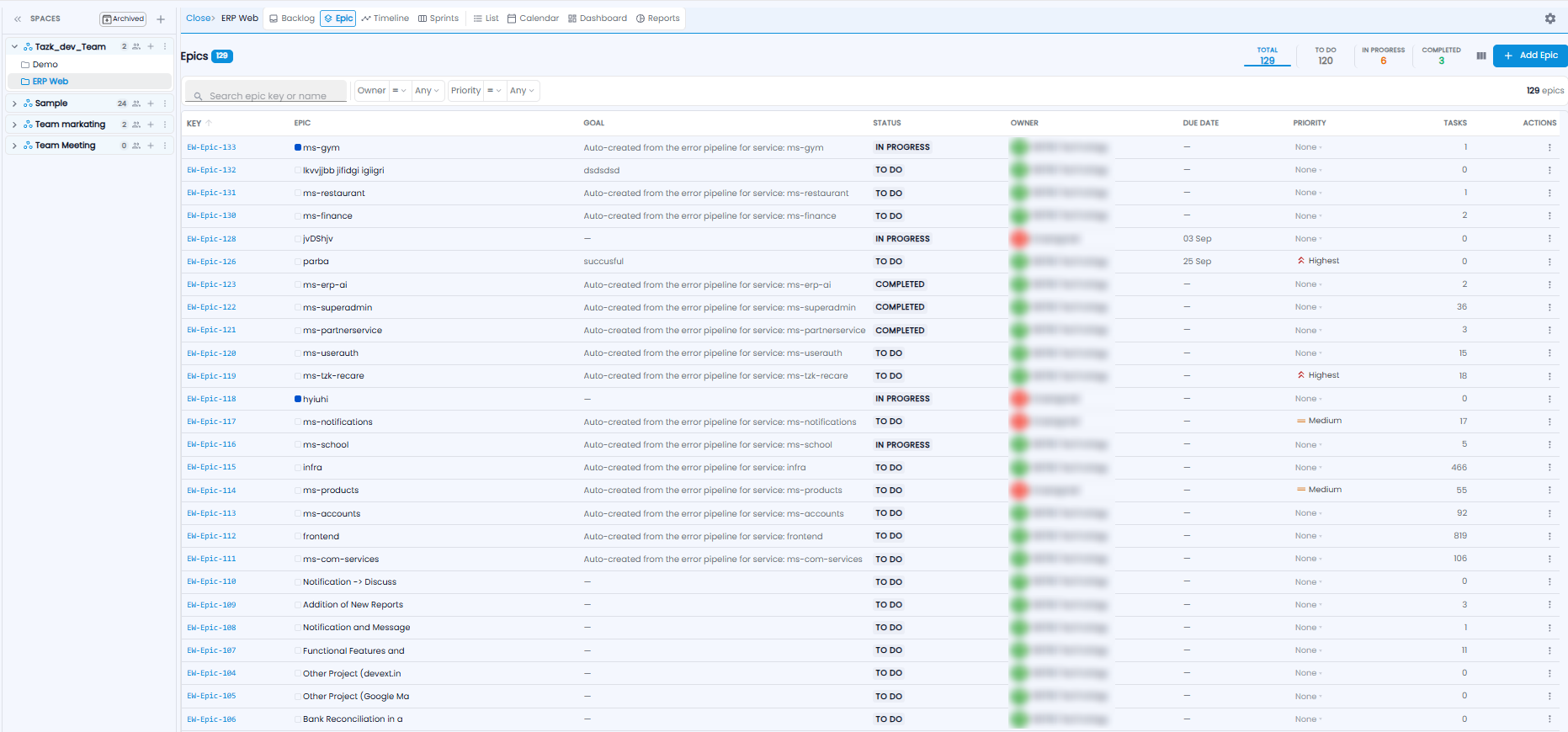Check the box next to infra epic
Image resolution: width=1568 pixels, height=732 pixels.
(298, 468)
